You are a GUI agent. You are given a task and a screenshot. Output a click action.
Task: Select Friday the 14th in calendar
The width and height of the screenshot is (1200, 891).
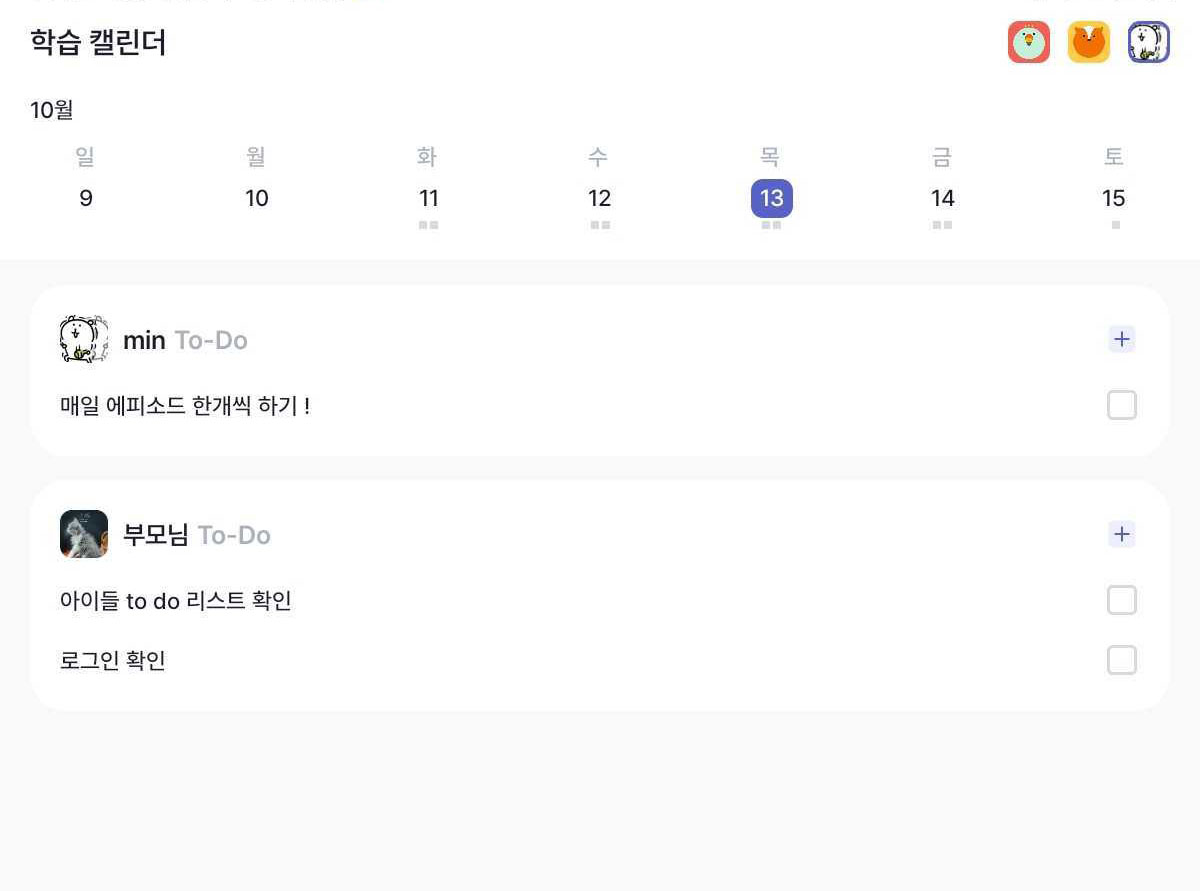tap(943, 198)
